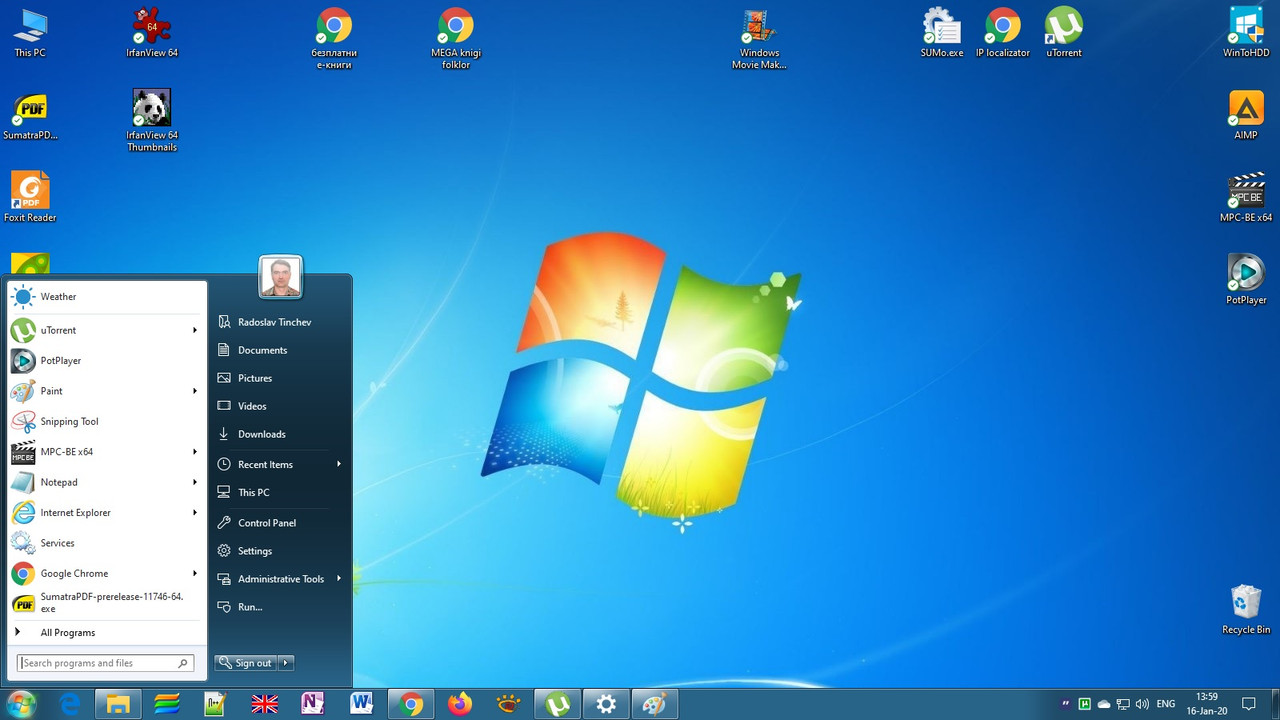The height and width of the screenshot is (720, 1280).
Task: Select Windows Movie Maker desktop icon
Action: tap(760, 38)
